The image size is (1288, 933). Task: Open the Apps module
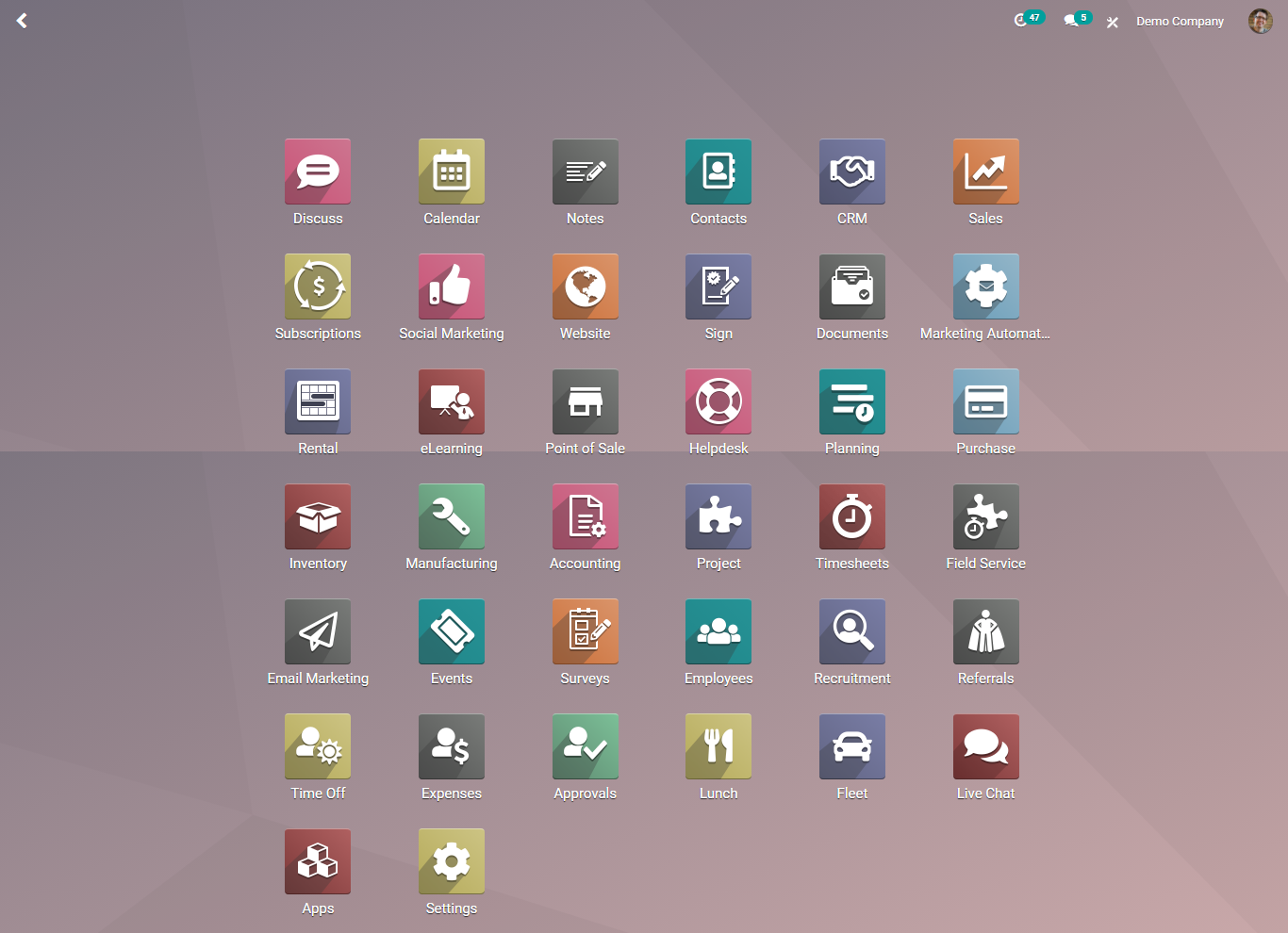coord(318,861)
